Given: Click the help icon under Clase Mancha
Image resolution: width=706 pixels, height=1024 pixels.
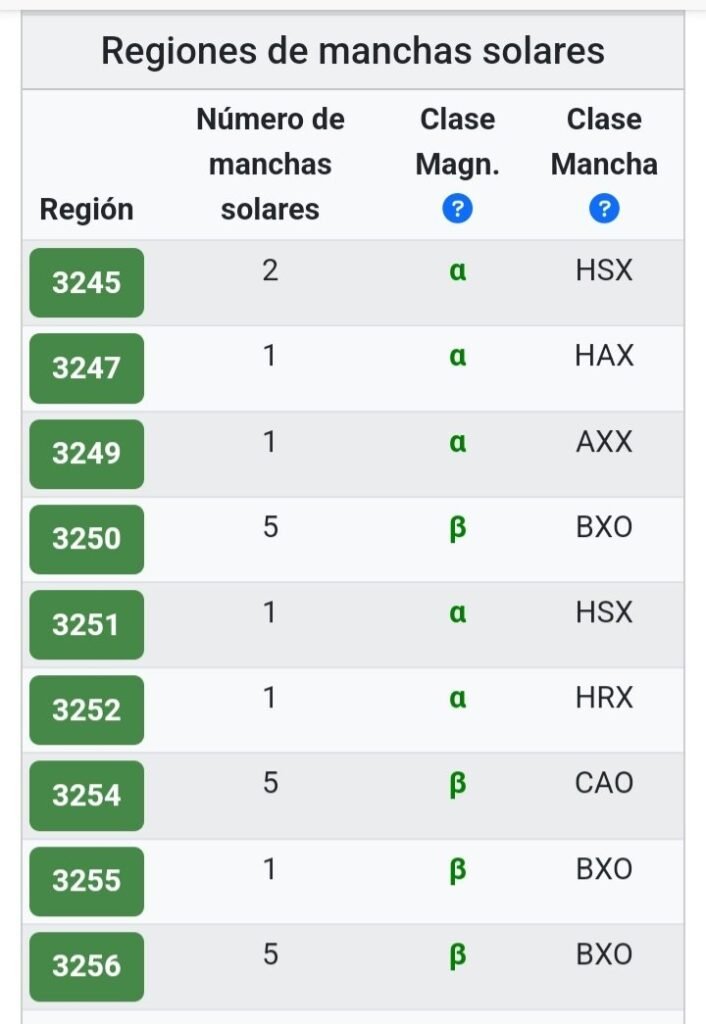Looking at the screenshot, I should coord(604,209).
